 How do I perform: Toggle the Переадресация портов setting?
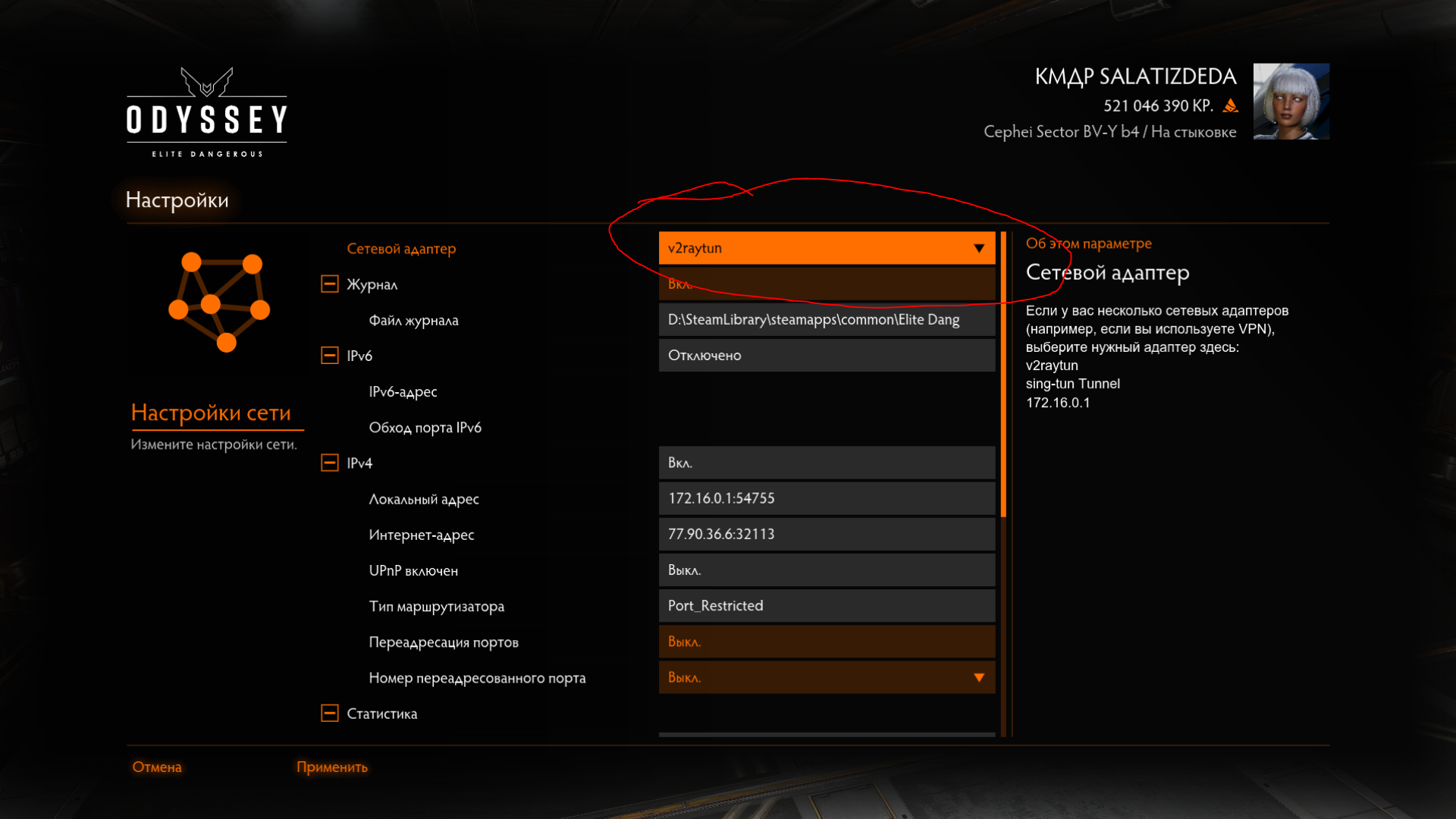click(827, 642)
